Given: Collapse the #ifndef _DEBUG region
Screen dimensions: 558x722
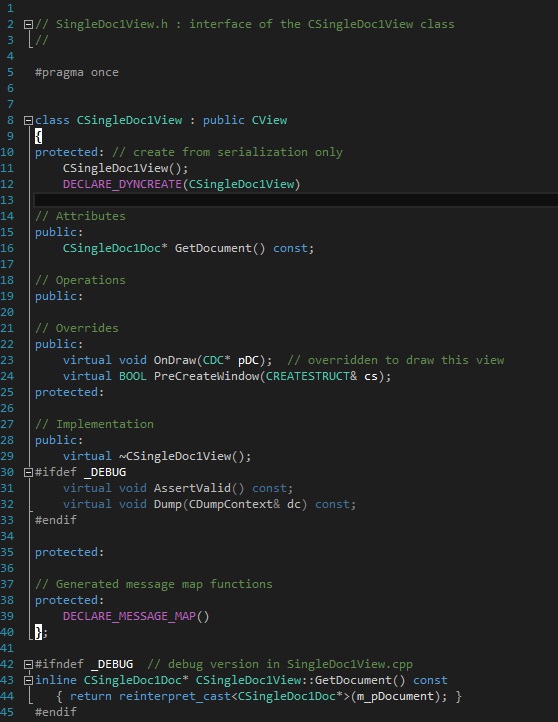Looking at the screenshot, I should 28,664.
